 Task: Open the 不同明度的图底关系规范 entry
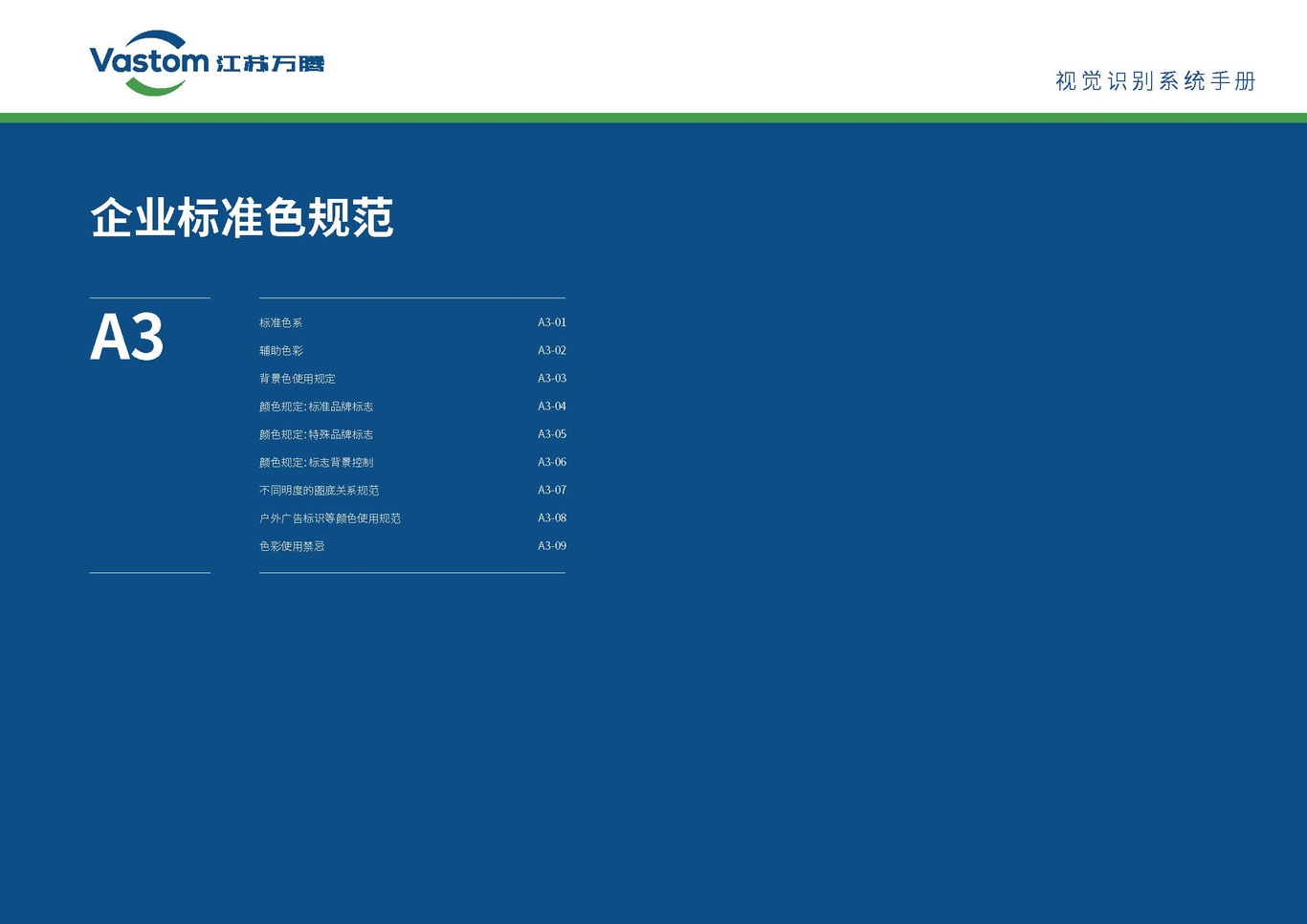pos(319,491)
